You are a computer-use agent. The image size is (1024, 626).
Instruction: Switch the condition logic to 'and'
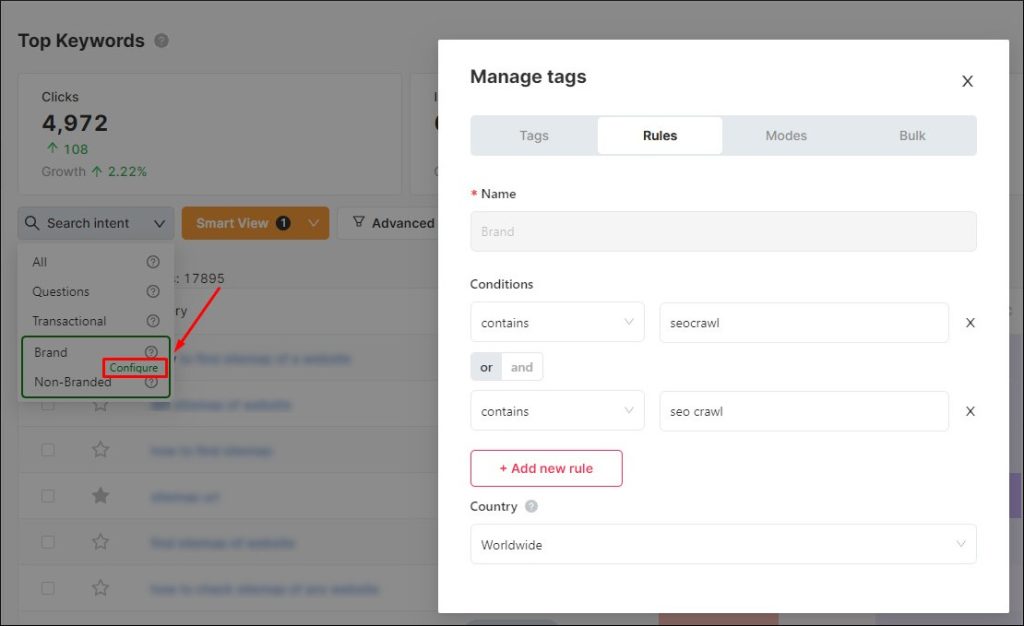pos(522,366)
